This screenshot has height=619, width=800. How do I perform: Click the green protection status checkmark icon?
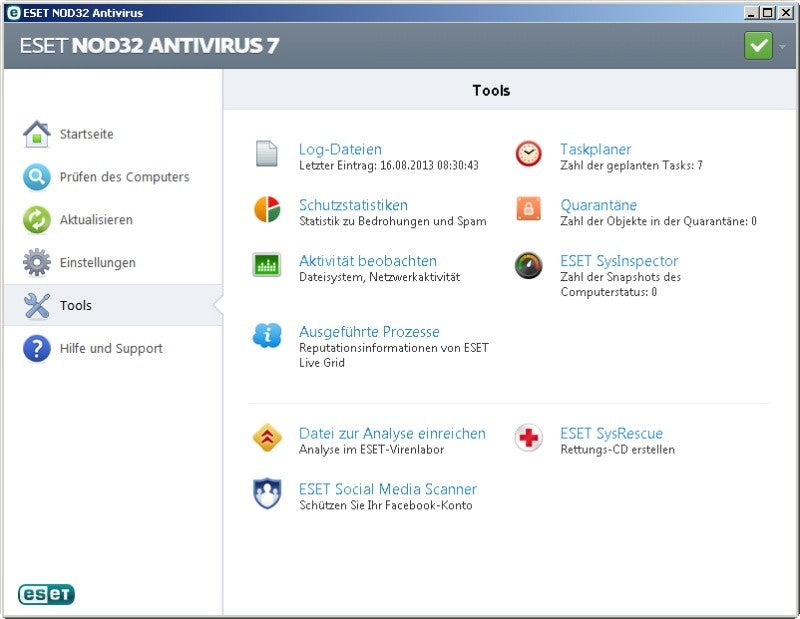(x=758, y=46)
